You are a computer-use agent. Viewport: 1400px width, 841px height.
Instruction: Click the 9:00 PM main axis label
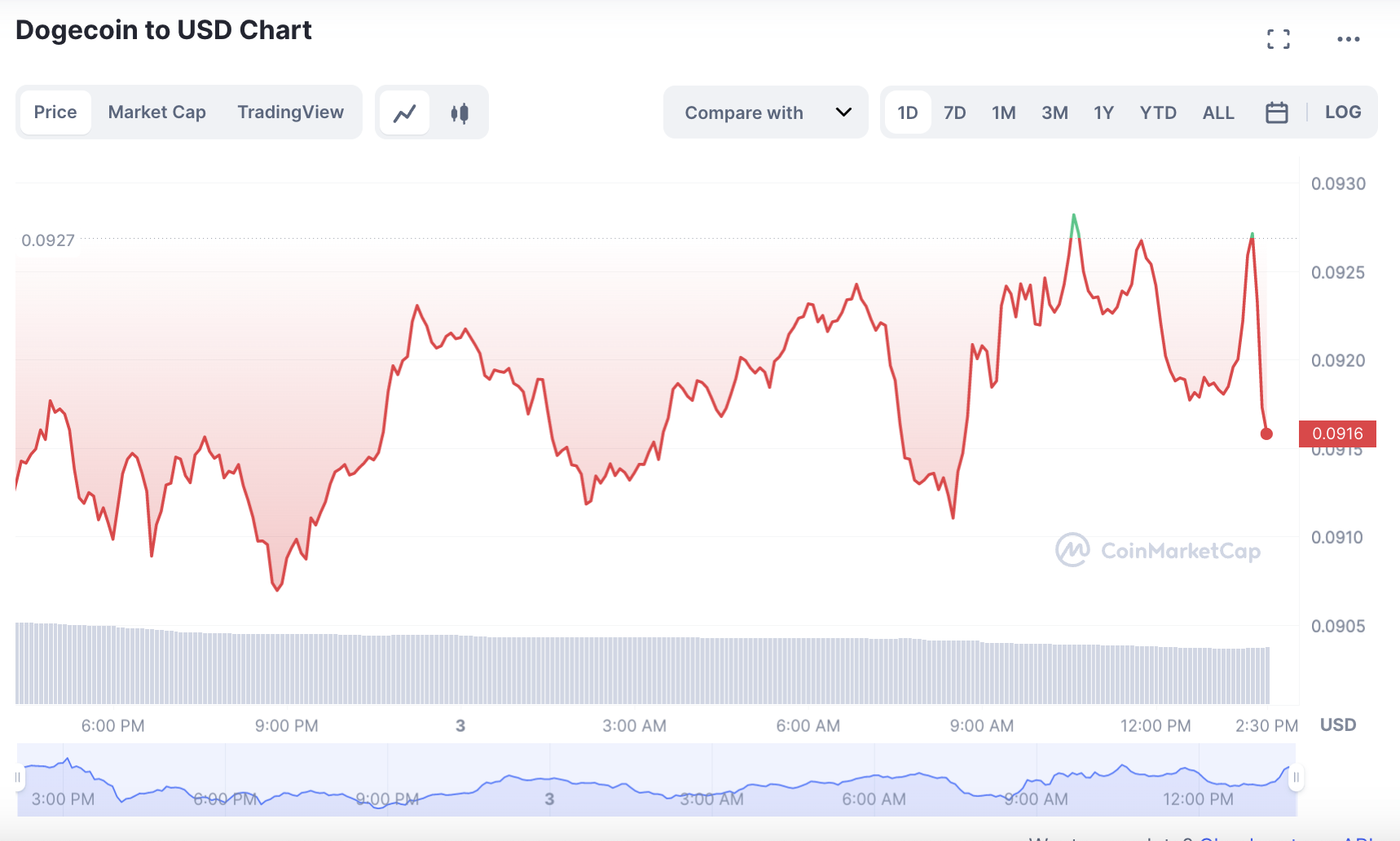point(286,726)
